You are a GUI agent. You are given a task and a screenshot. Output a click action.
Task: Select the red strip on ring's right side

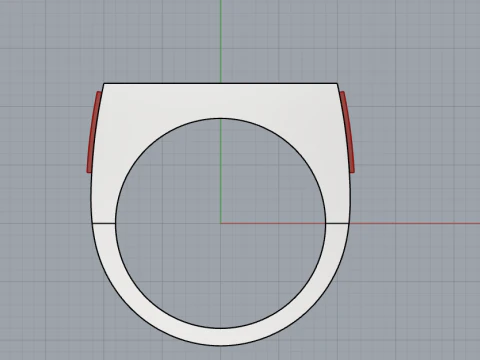(x=348, y=133)
